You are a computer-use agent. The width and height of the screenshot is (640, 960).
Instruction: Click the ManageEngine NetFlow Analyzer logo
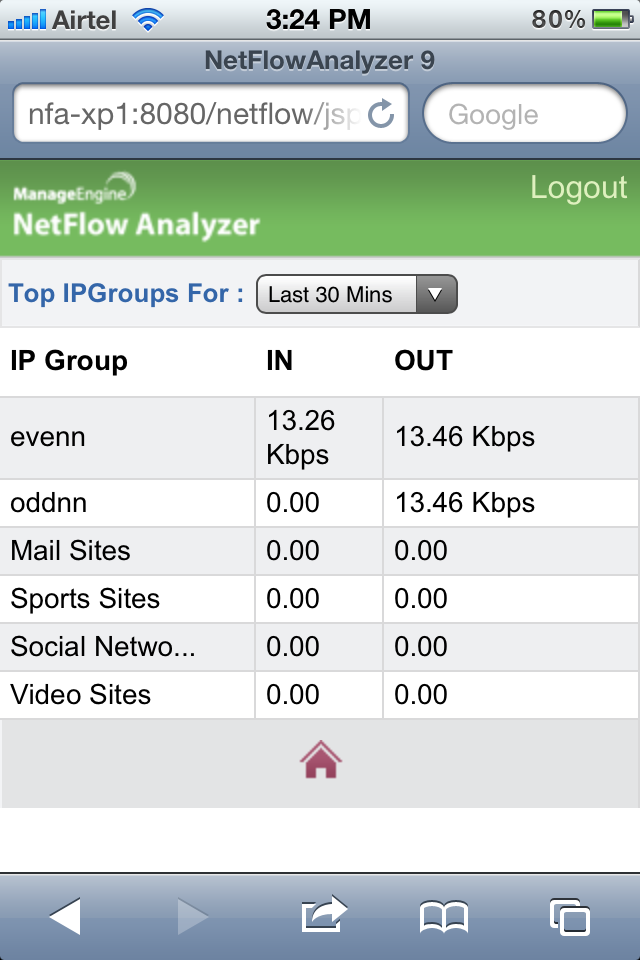[x=136, y=206]
